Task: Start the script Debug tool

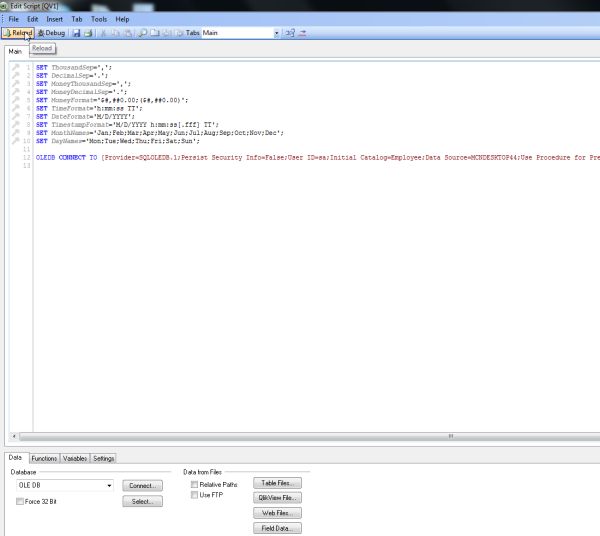Action: tap(51, 33)
